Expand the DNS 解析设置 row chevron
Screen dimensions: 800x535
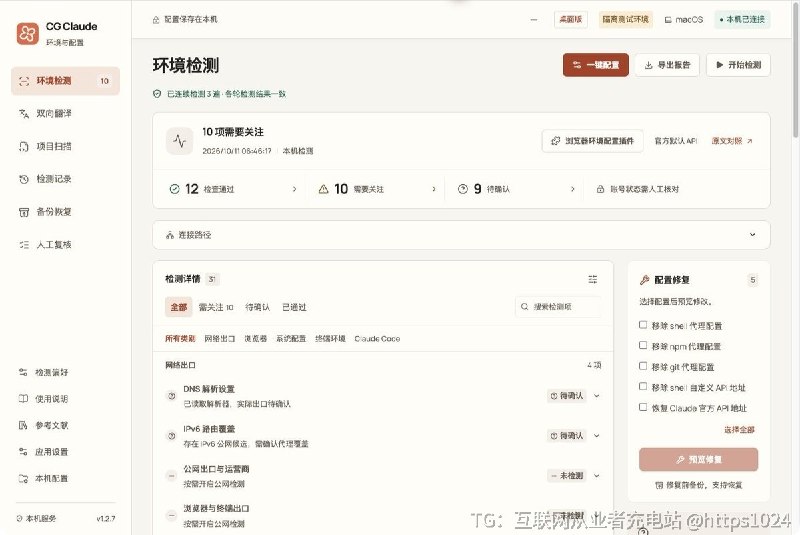596,396
